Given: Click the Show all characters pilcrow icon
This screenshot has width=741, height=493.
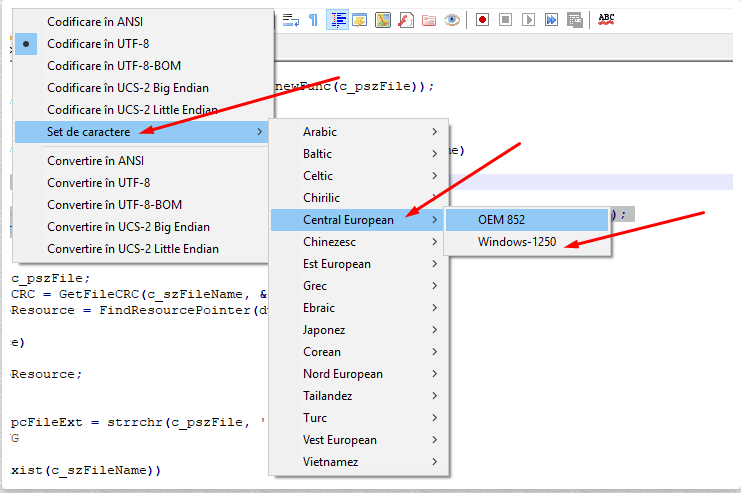Looking at the screenshot, I should pyautogui.click(x=313, y=20).
